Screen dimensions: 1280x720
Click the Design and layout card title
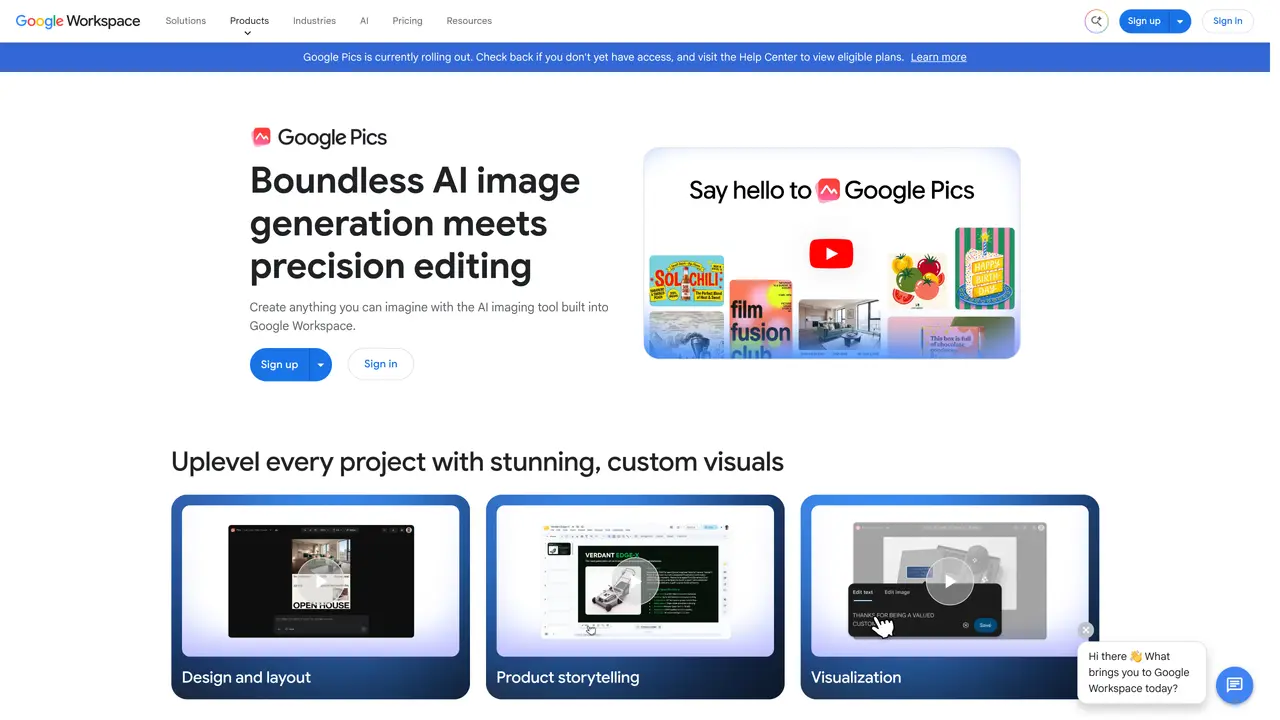coord(246,677)
